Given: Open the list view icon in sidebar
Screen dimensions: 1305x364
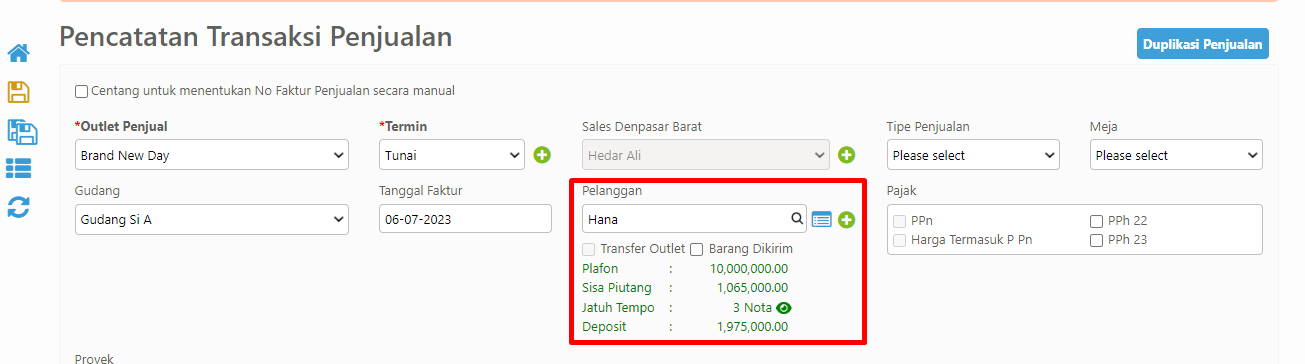Looking at the screenshot, I should (19, 168).
